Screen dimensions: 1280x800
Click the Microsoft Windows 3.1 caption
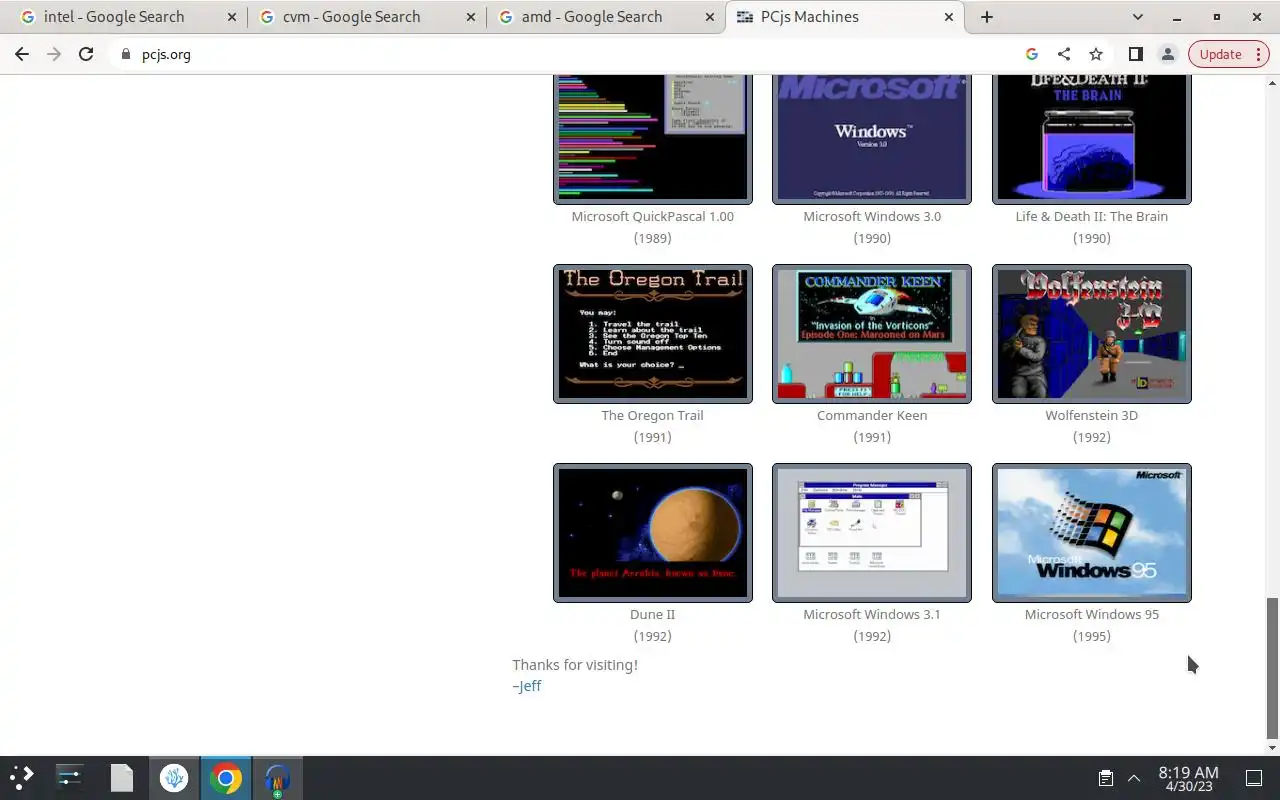872,614
